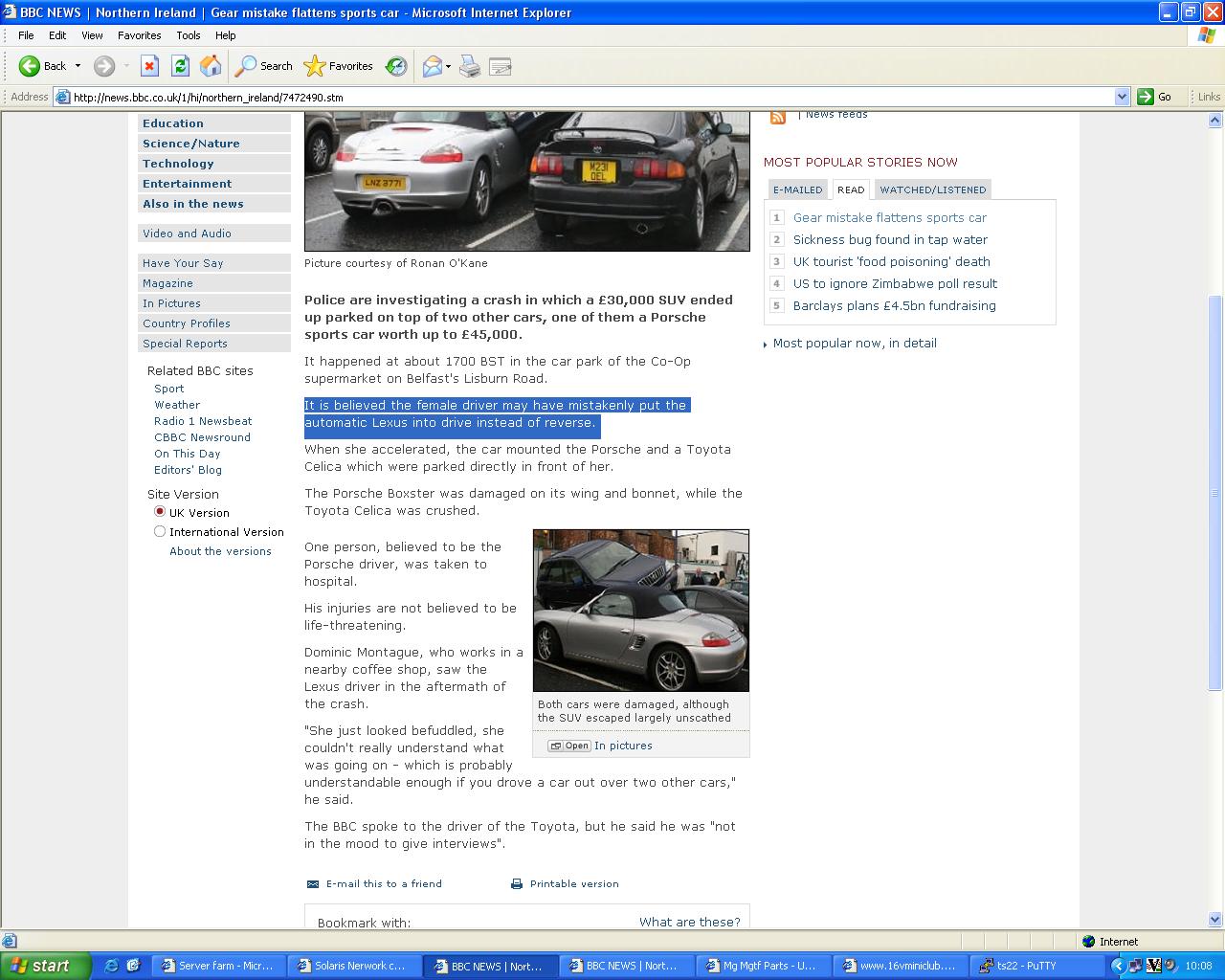This screenshot has width=1225, height=980.
Task: Open the File menu
Action: pos(26,35)
